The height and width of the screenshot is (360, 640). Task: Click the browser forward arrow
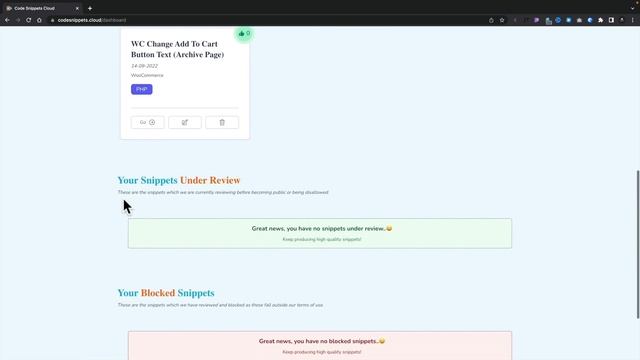click(x=18, y=20)
